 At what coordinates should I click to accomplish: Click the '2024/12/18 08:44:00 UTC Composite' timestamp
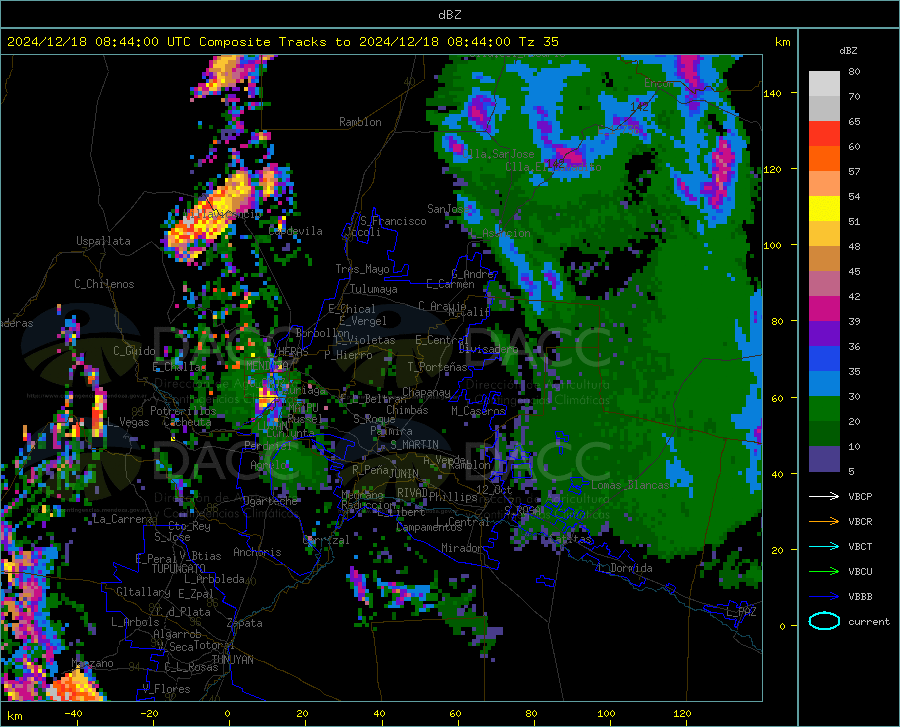139,42
